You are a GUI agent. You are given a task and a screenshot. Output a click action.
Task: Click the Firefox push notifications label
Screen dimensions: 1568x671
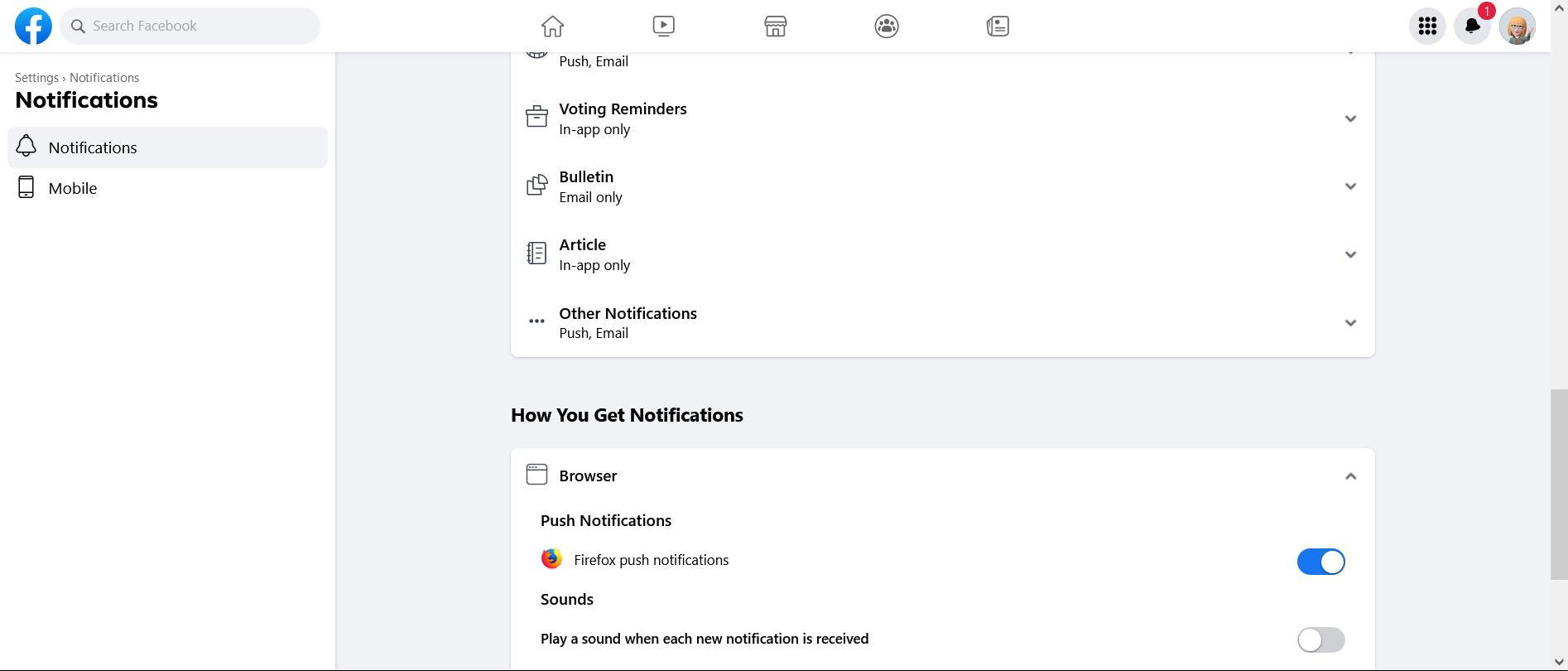click(651, 560)
